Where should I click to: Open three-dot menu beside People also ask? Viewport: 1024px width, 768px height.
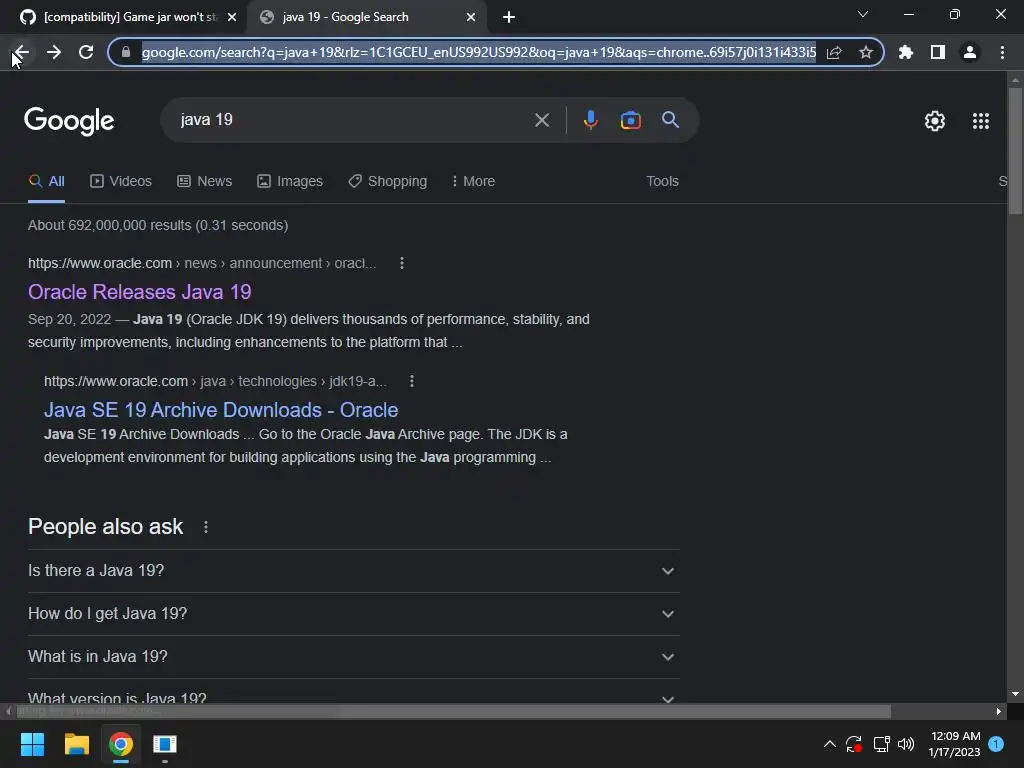[206, 527]
